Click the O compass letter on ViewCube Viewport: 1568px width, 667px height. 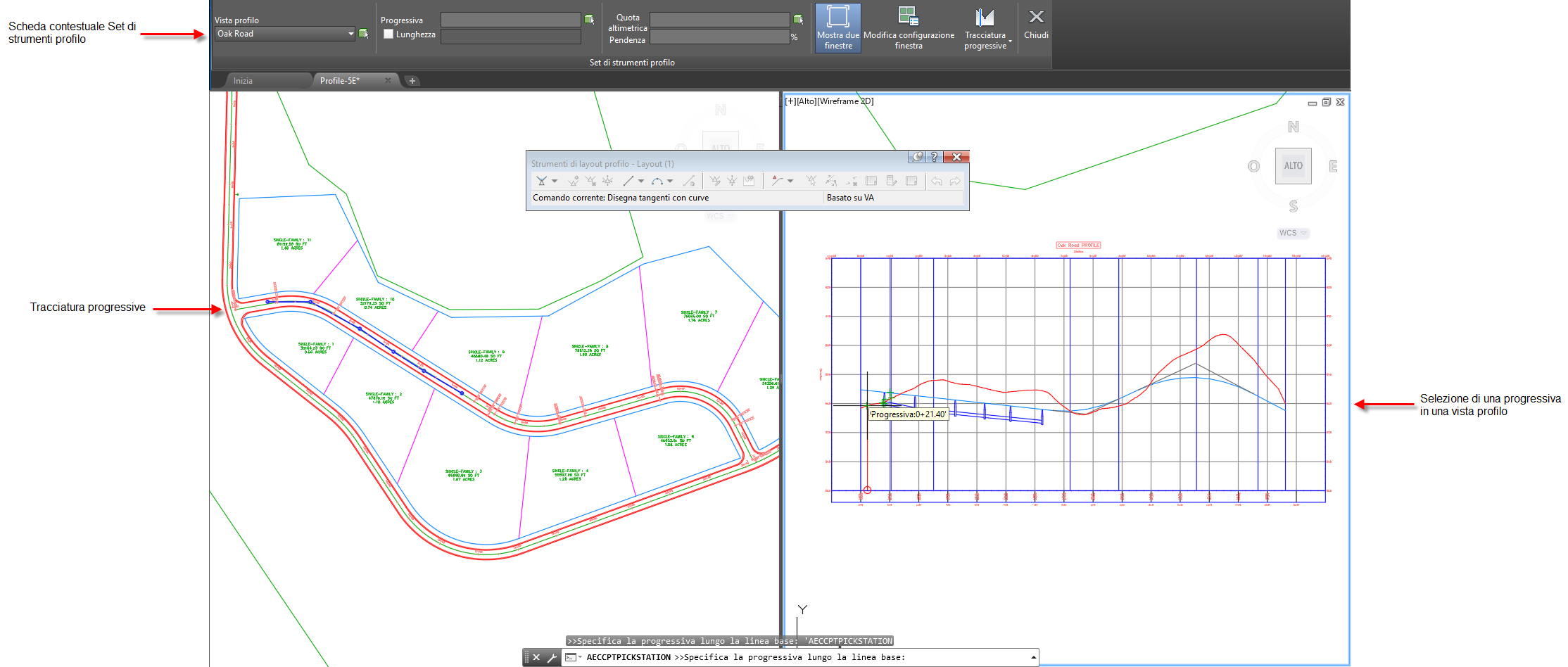(x=1253, y=166)
